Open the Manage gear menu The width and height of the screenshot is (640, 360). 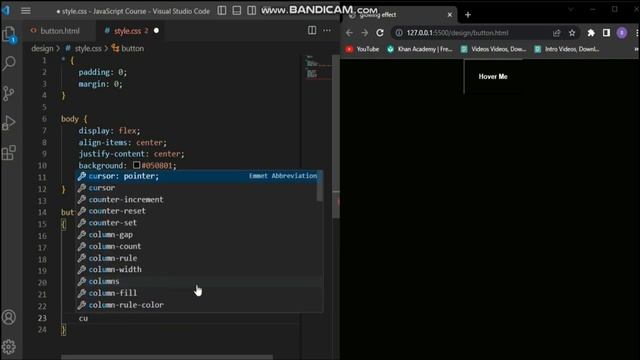pos(9,347)
